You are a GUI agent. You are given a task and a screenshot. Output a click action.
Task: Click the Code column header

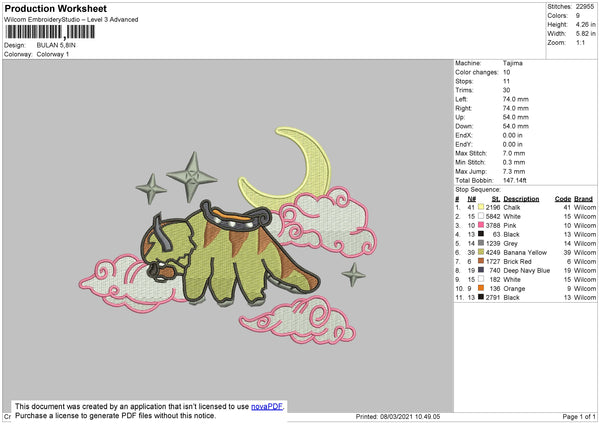[562, 199]
